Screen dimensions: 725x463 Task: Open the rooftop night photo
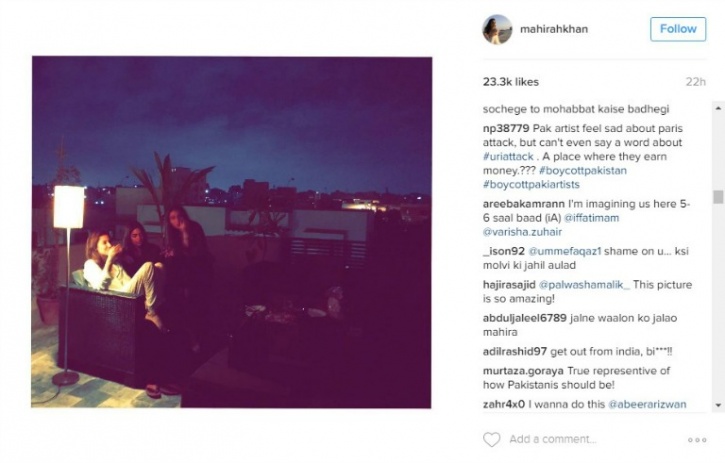tap(231, 232)
